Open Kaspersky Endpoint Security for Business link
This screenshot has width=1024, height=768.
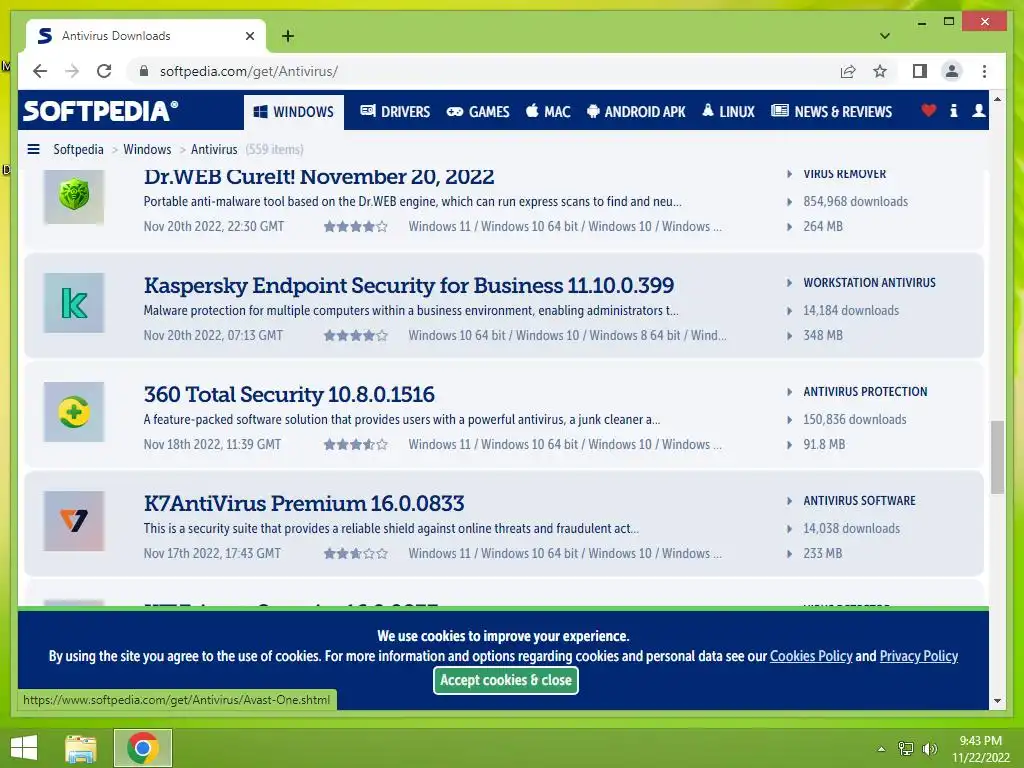(x=409, y=285)
